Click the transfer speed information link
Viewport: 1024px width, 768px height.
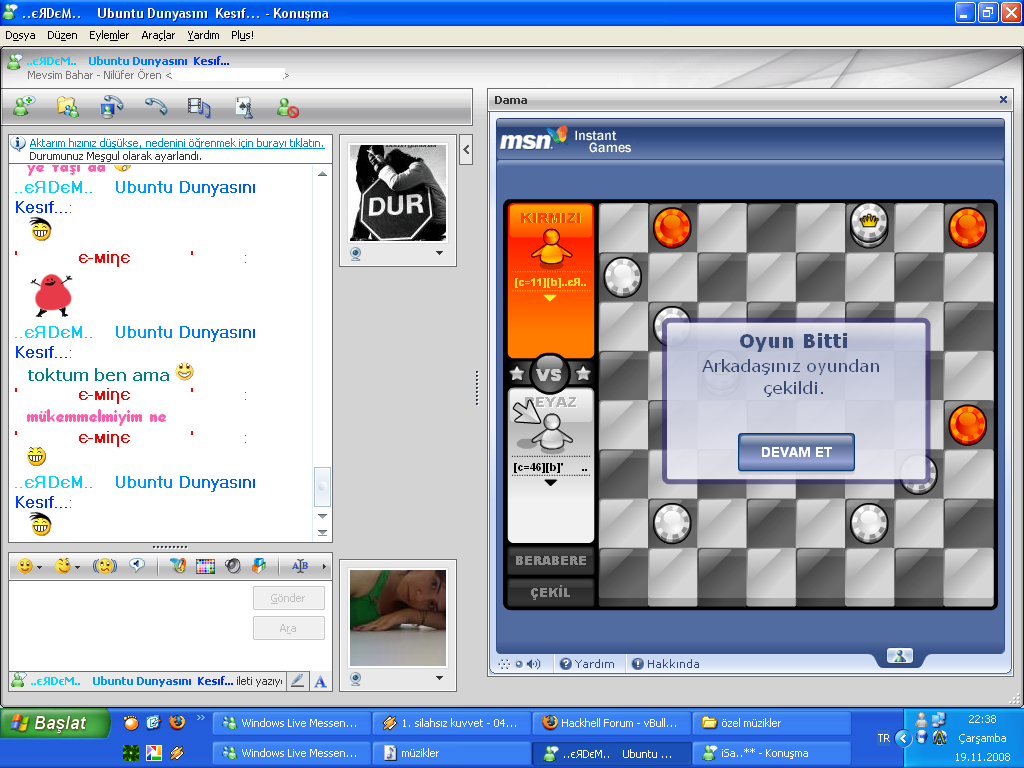tap(177, 143)
